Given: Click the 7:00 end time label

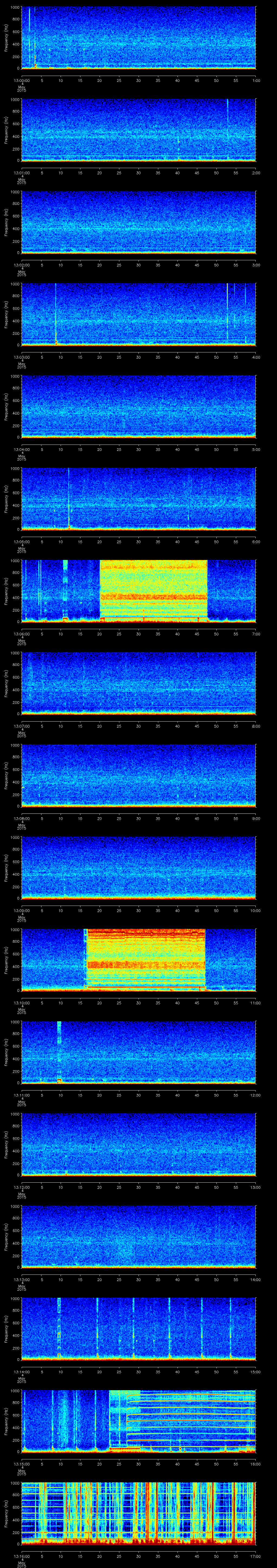Looking at the screenshot, I should pos(256,634).
